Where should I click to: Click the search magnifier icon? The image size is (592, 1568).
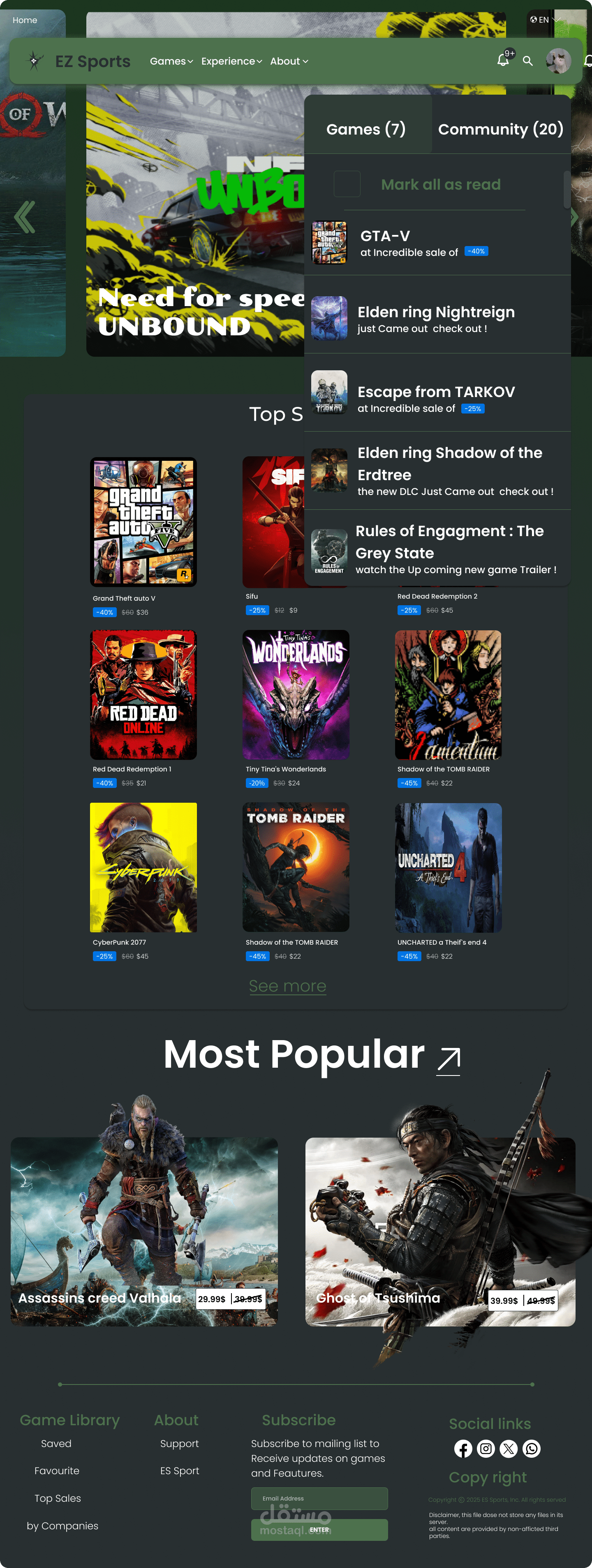[527, 61]
